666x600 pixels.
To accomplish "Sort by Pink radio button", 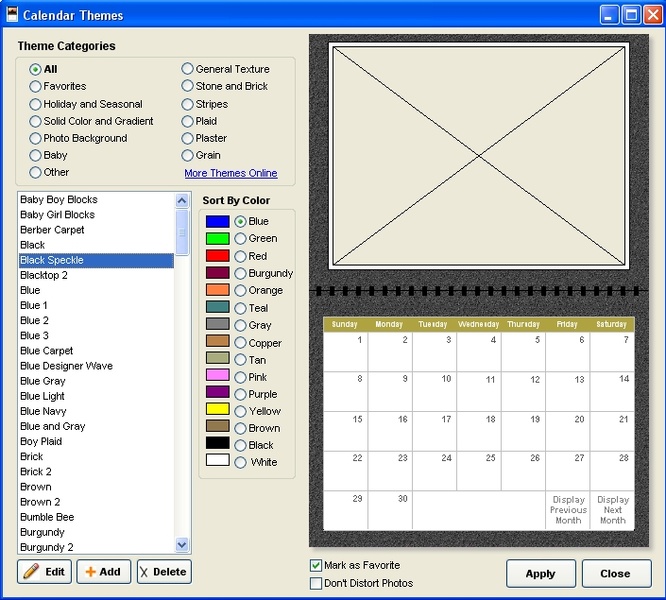I will tap(240, 377).
